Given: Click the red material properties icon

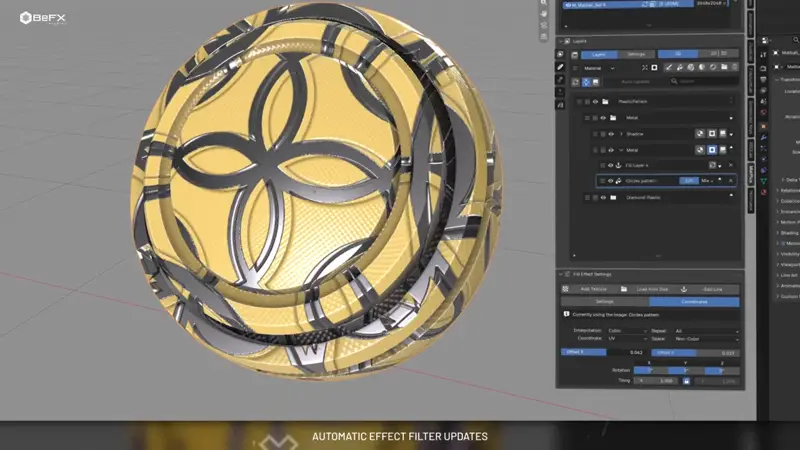Looking at the screenshot, I should [763, 192].
